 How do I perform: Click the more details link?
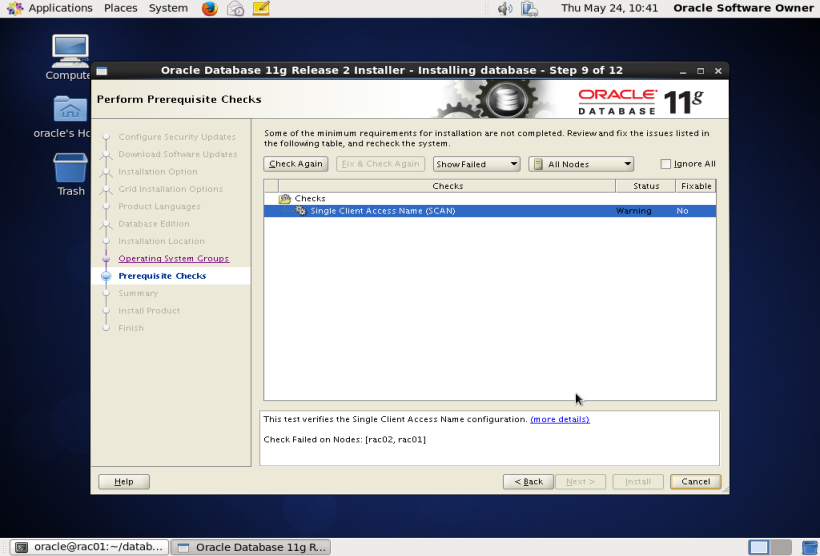pos(559,419)
